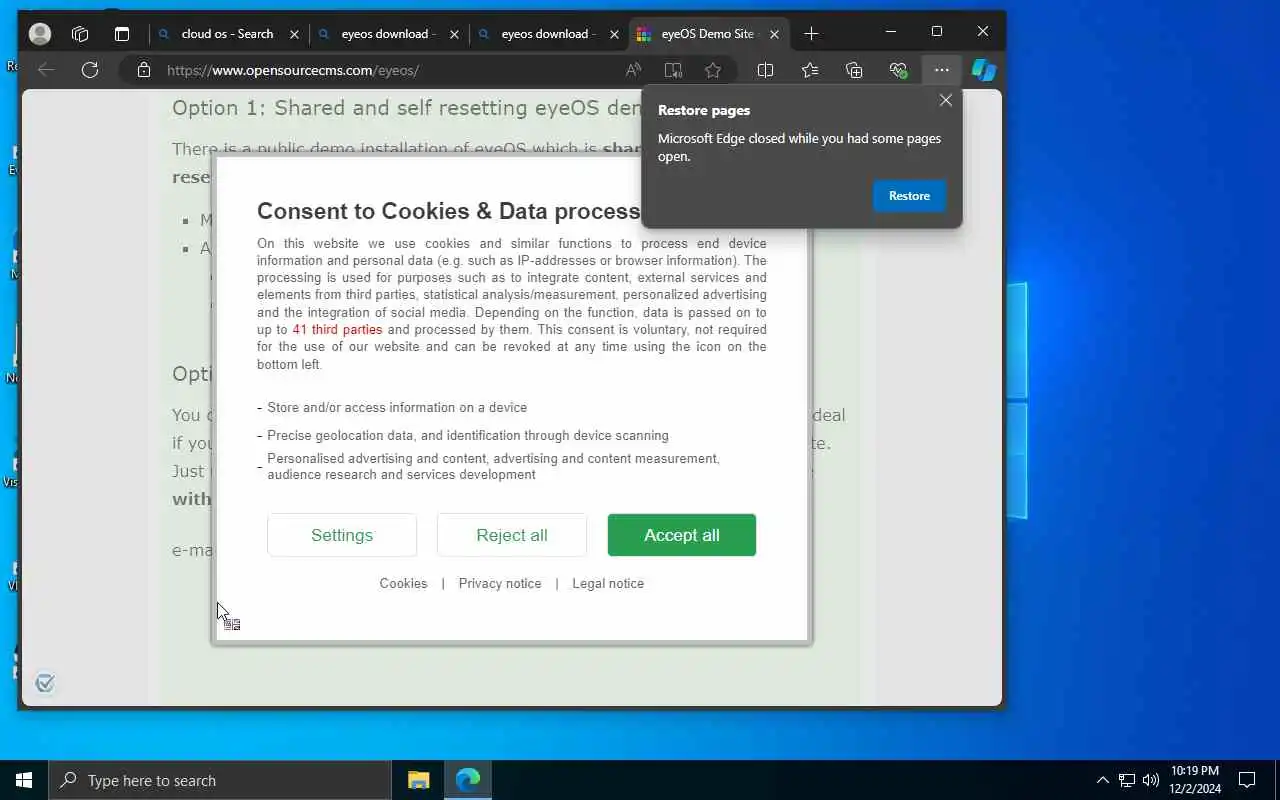Click the consent revoke icon at bottom left
The height and width of the screenshot is (800, 1280).
(x=45, y=683)
